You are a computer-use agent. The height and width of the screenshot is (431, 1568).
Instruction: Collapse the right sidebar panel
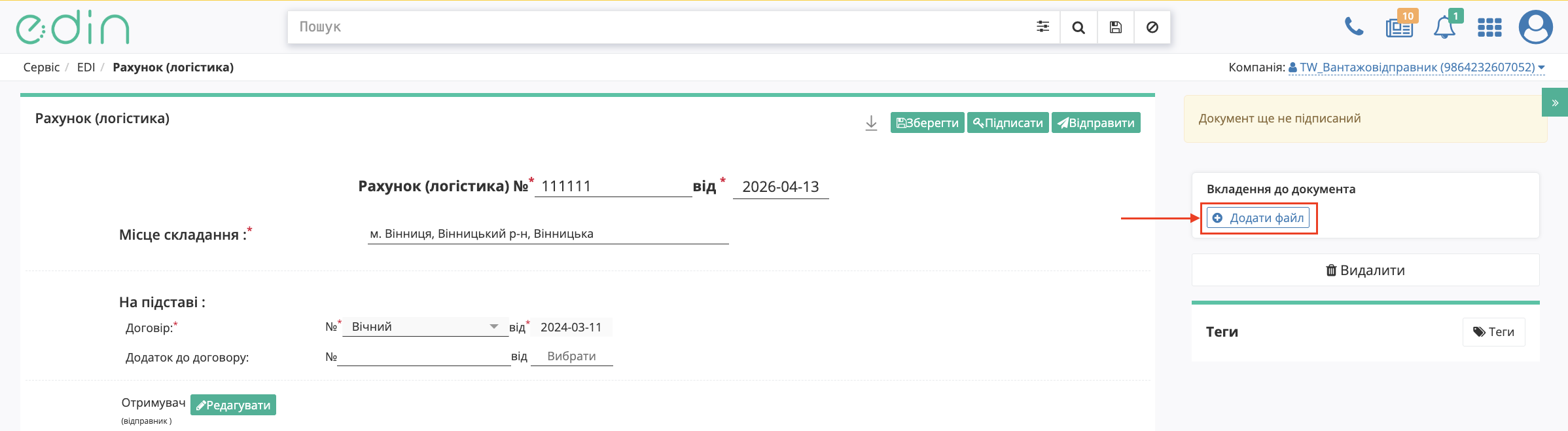(1555, 103)
